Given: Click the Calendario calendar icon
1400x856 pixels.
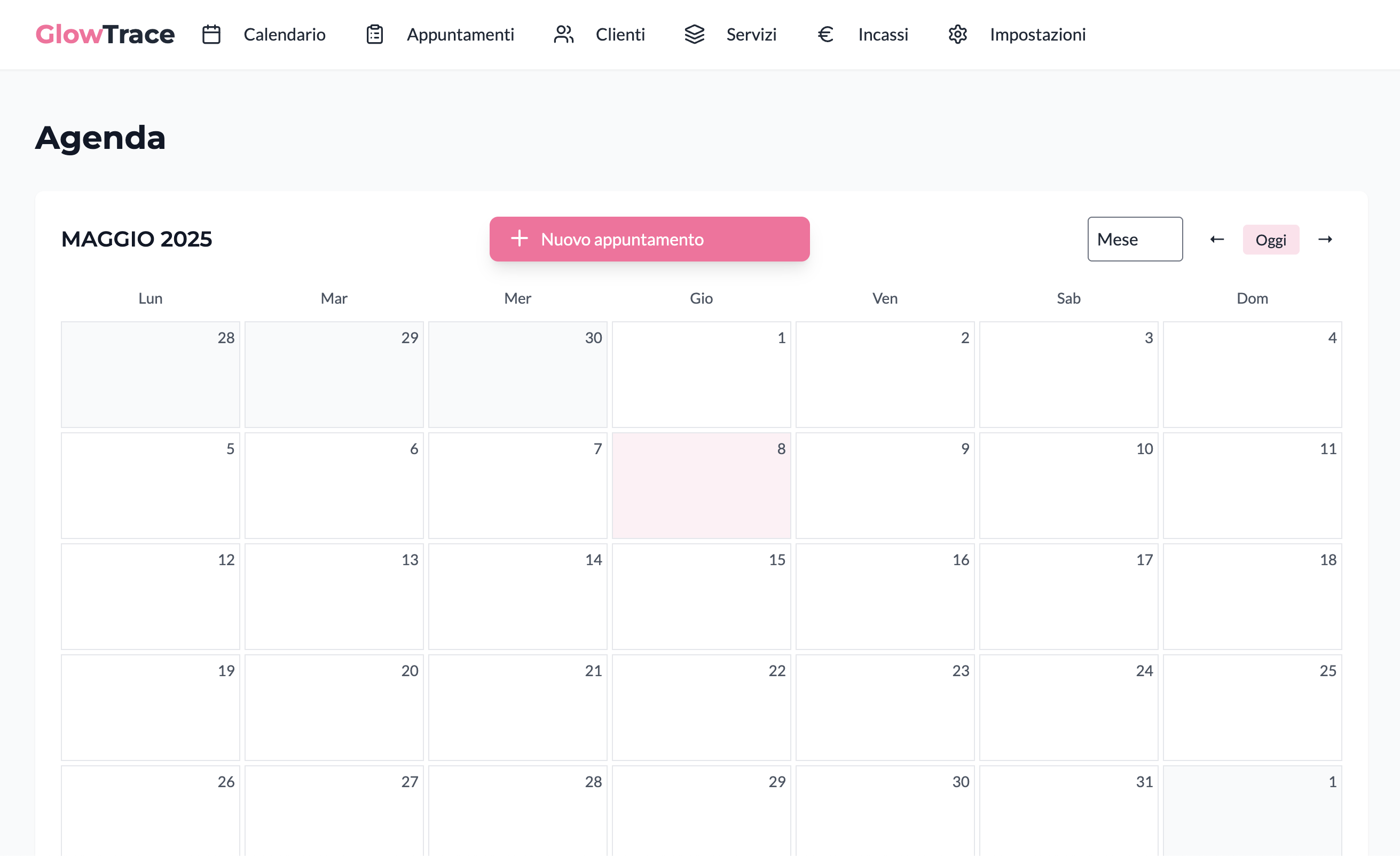Looking at the screenshot, I should (x=211, y=35).
